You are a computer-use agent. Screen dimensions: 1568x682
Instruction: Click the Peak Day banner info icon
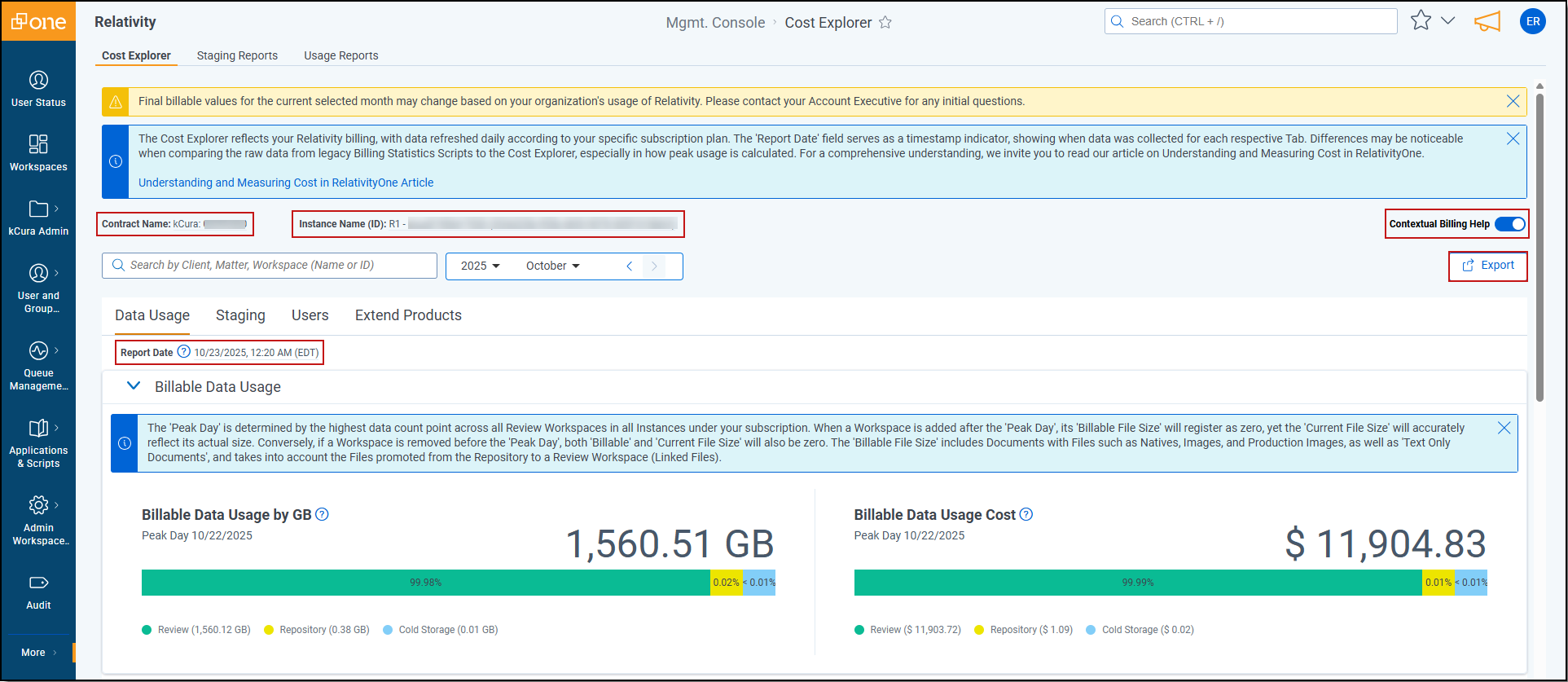[x=125, y=443]
